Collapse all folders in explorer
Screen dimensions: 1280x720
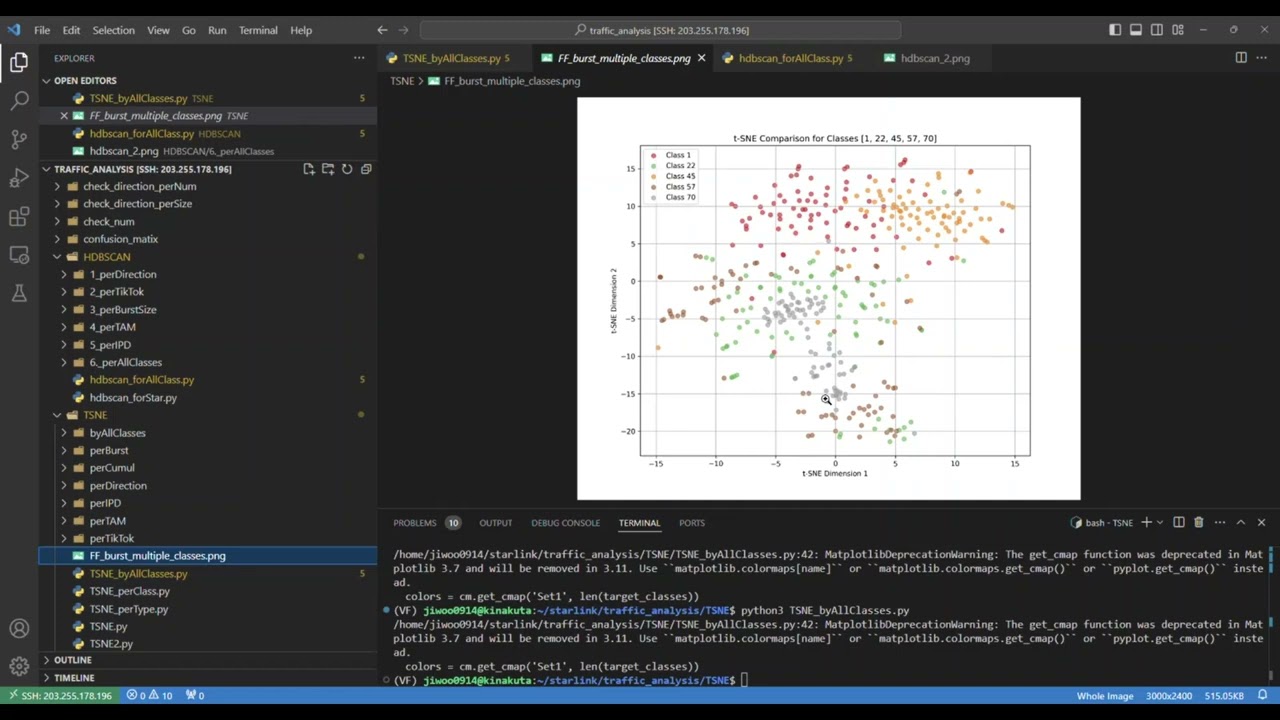(x=366, y=169)
